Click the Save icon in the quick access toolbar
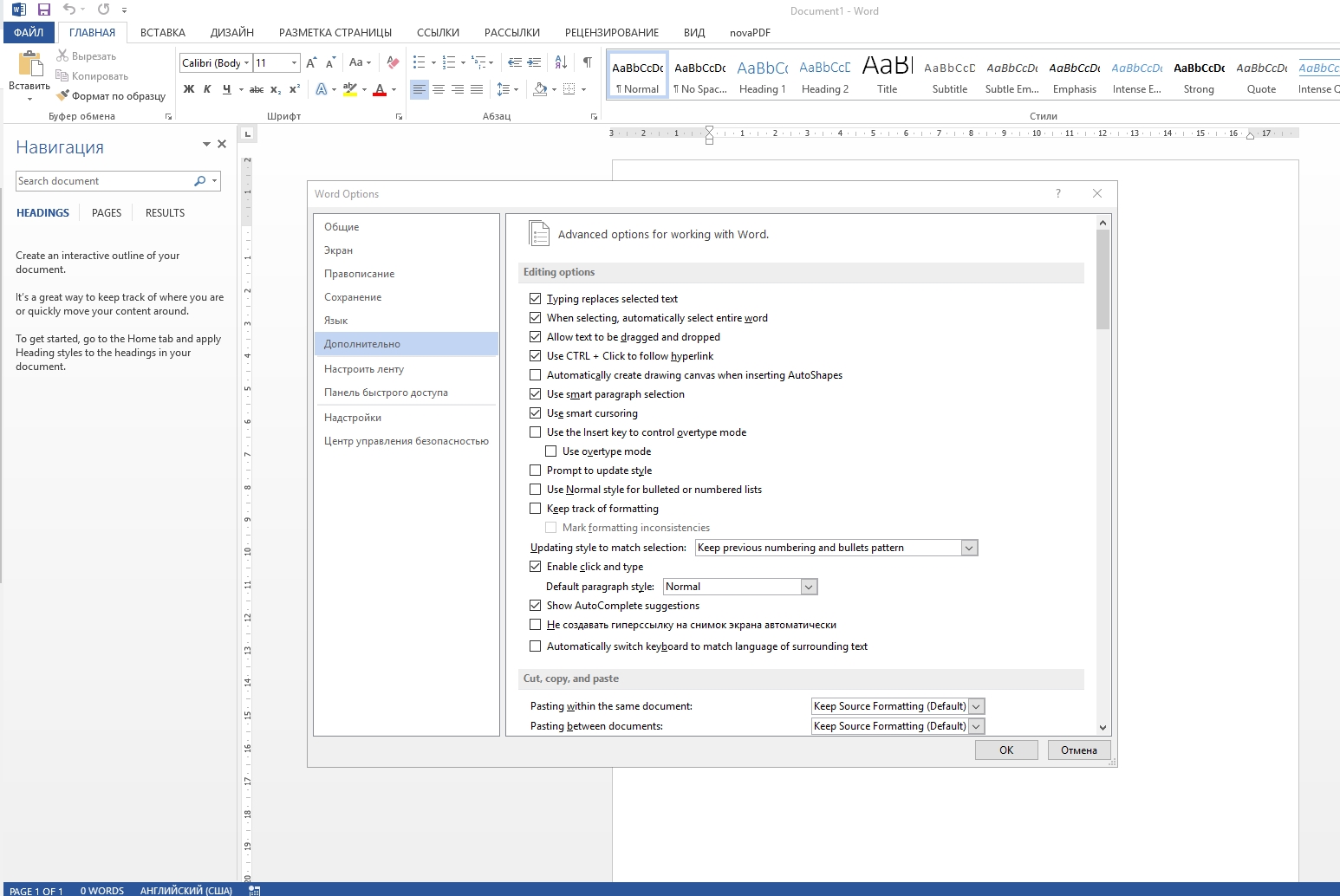This screenshot has height=896, width=1340. click(44, 10)
